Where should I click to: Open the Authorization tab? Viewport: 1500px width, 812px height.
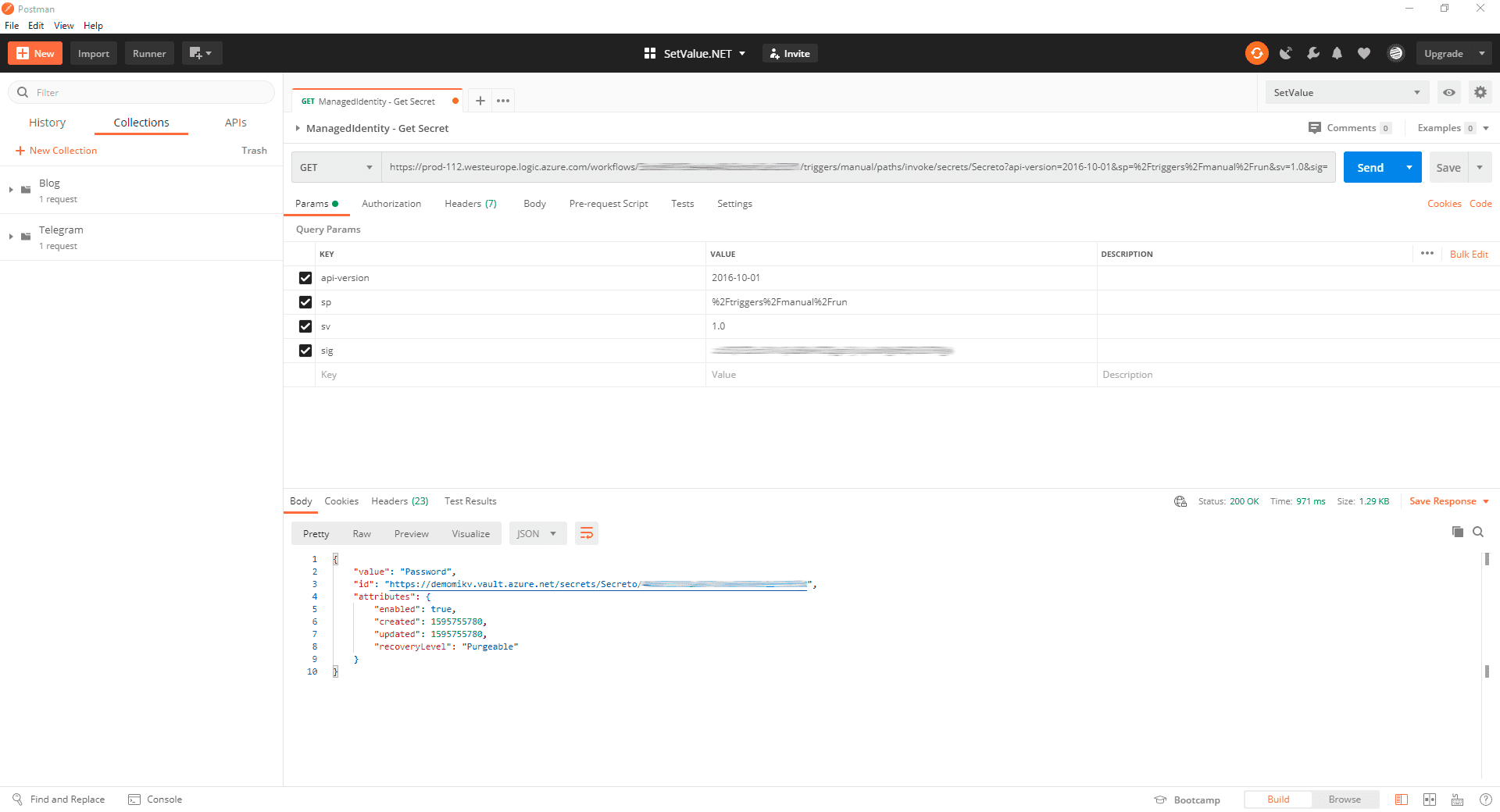pos(391,204)
